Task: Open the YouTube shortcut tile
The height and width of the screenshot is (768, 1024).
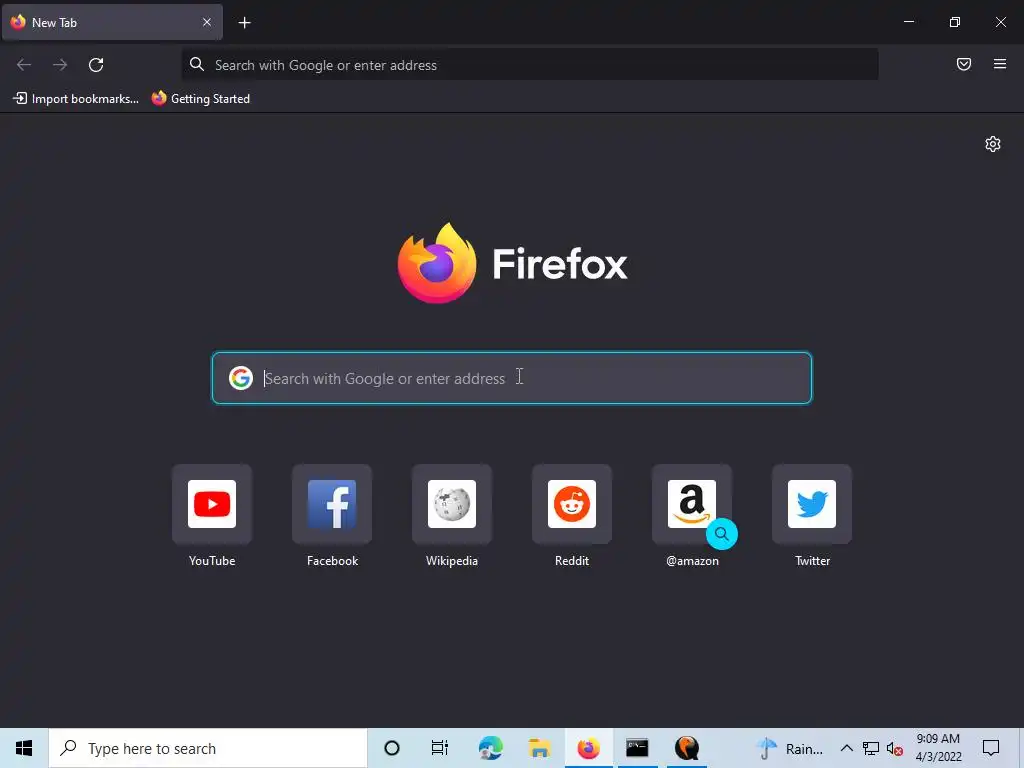Action: (x=212, y=504)
